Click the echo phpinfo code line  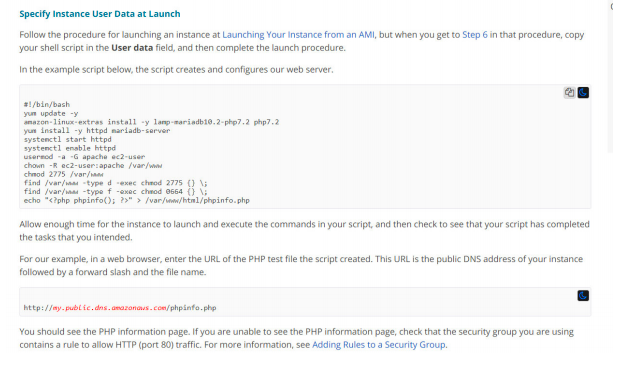click(136, 201)
